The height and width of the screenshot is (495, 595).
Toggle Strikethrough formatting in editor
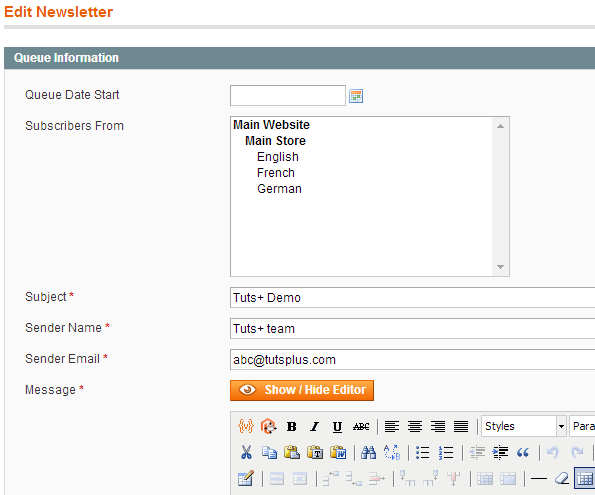[361, 427]
